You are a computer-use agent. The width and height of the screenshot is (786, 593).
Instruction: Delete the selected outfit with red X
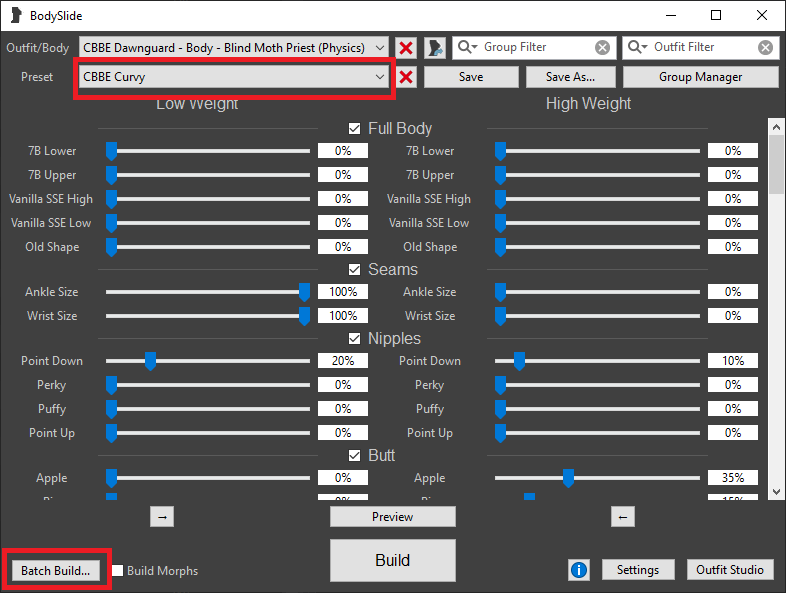click(x=406, y=48)
